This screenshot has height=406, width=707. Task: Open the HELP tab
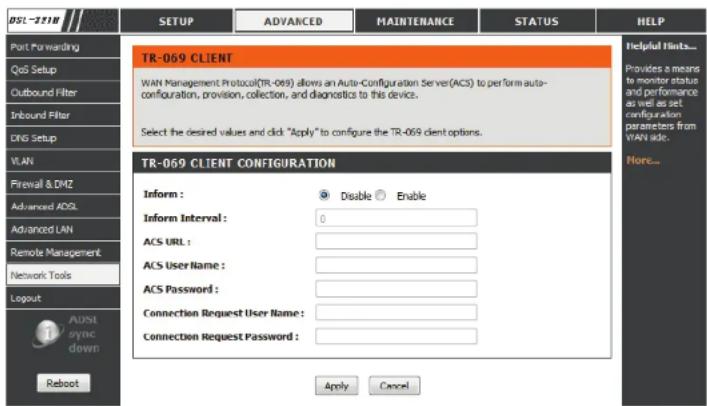point(651,21)
